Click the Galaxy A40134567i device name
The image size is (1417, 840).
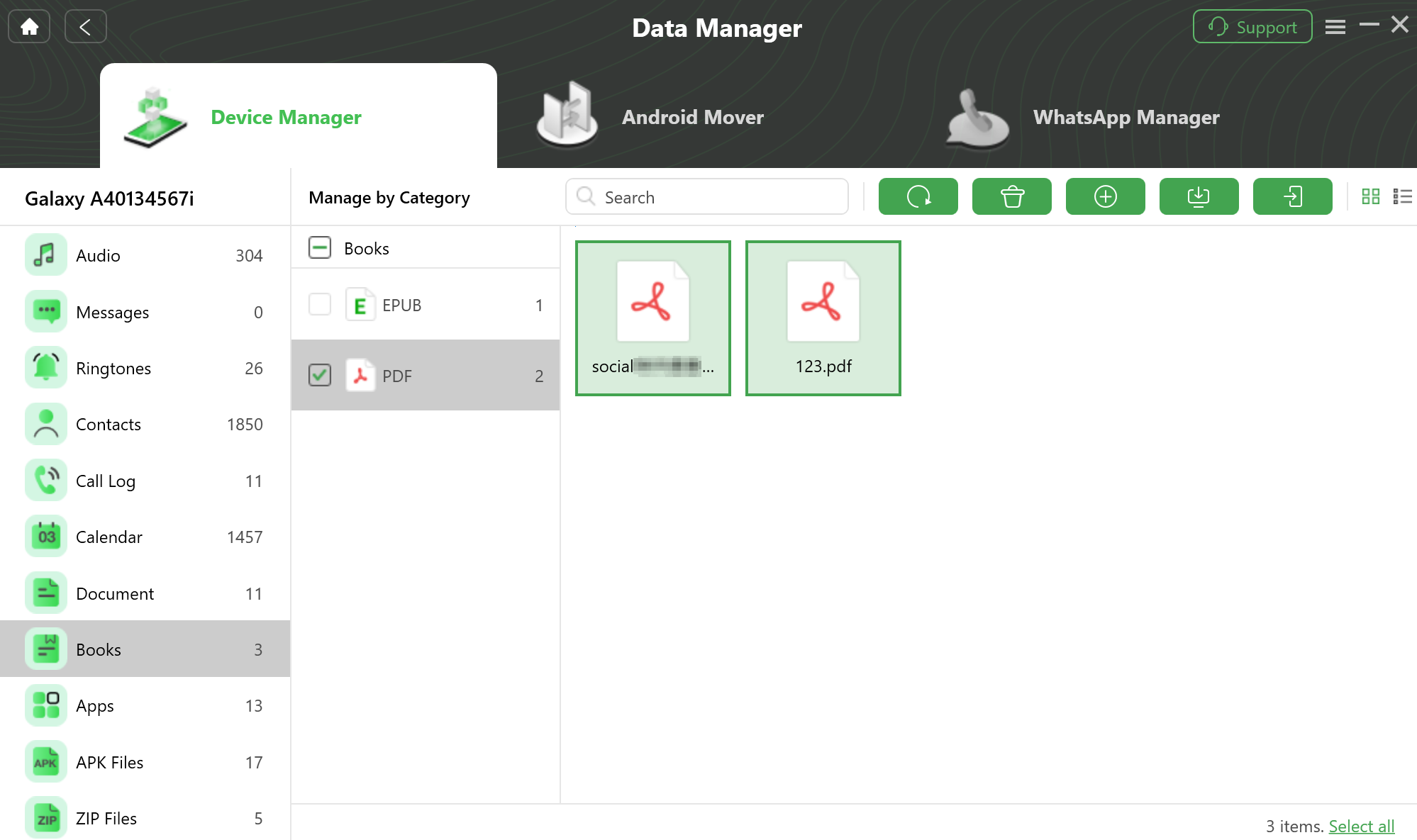[x=109, y=198]
